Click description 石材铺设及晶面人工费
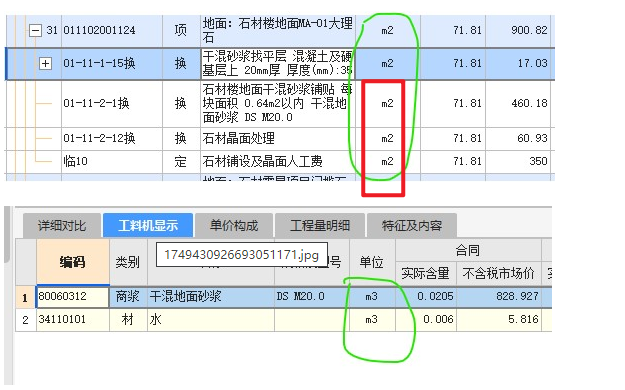This screenshot has width=625, height=390. (262, 161)
